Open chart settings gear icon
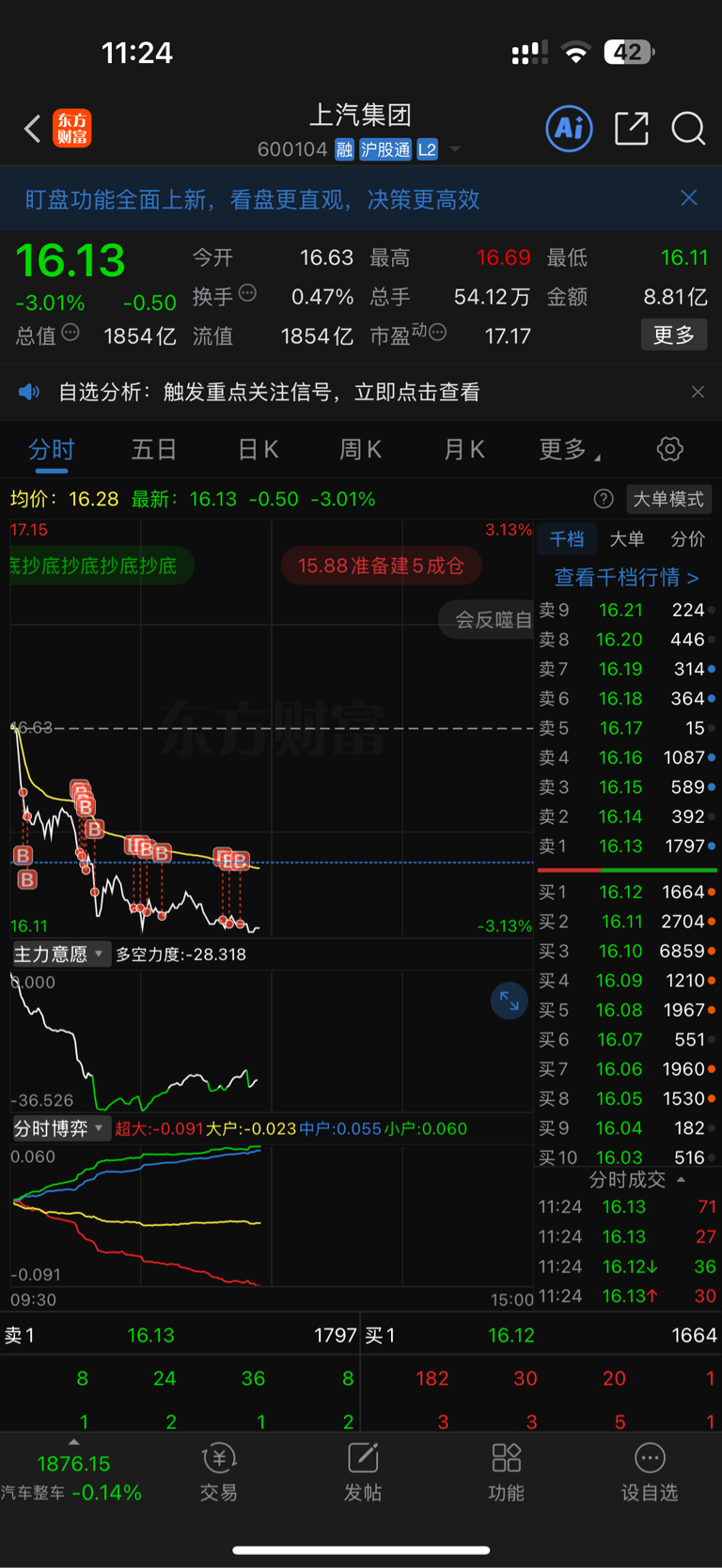 (670, 449)
